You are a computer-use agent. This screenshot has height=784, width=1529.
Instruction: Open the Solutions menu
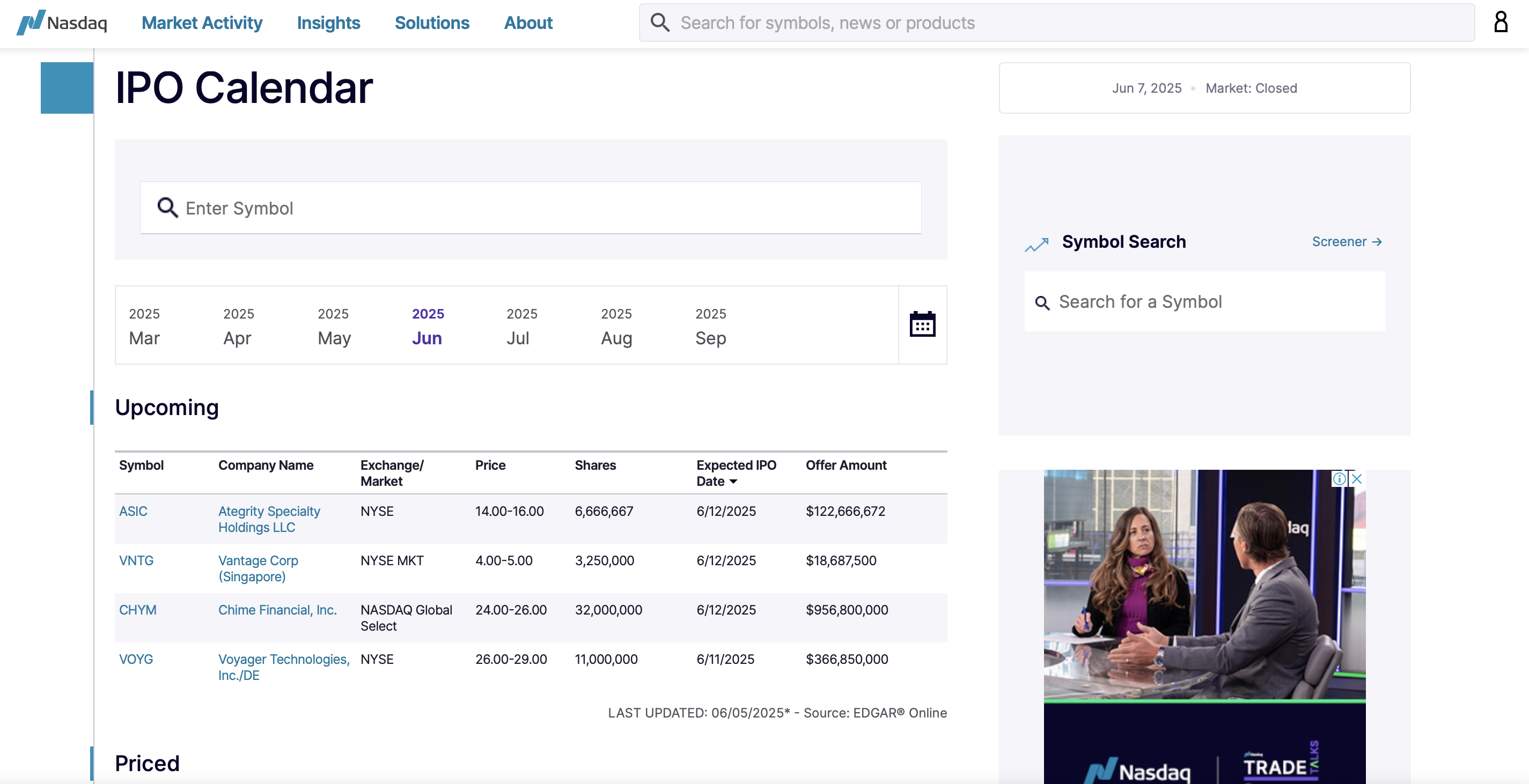point(432,23)
